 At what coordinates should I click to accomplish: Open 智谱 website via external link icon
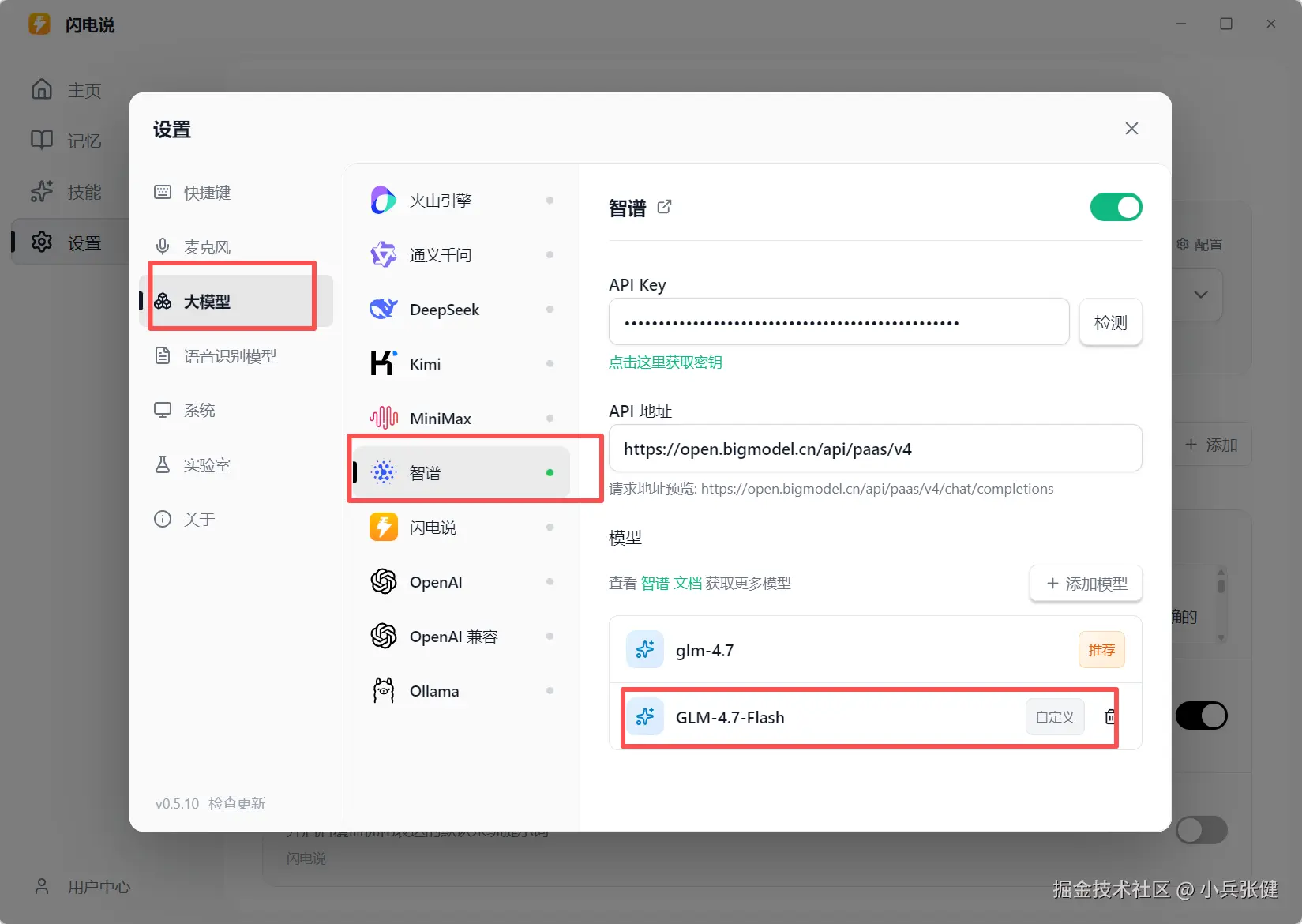click(x=665, y=207)
